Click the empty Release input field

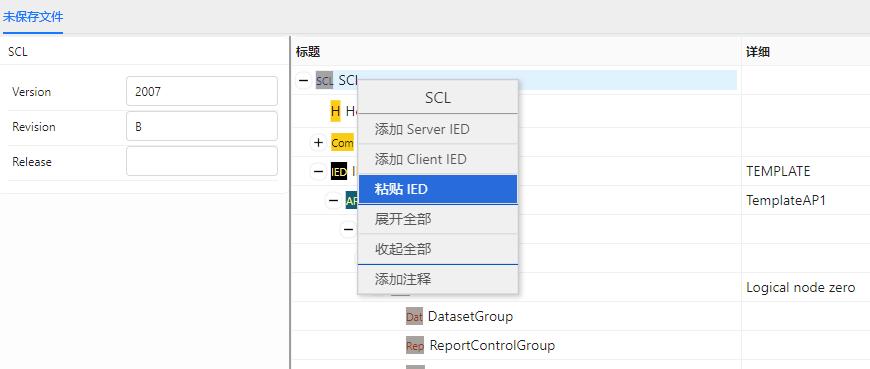coord(202,161)
